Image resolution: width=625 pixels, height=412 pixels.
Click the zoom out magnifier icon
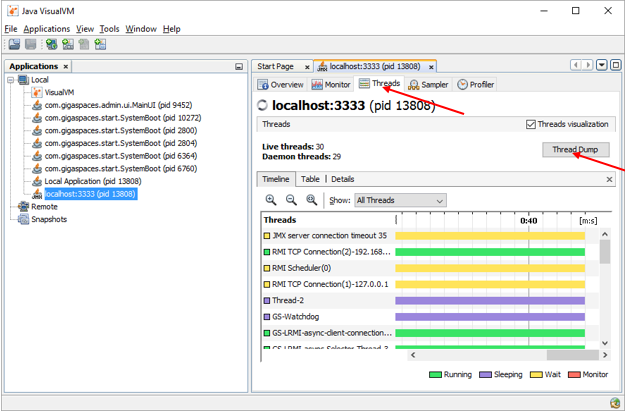pos(291,200)
